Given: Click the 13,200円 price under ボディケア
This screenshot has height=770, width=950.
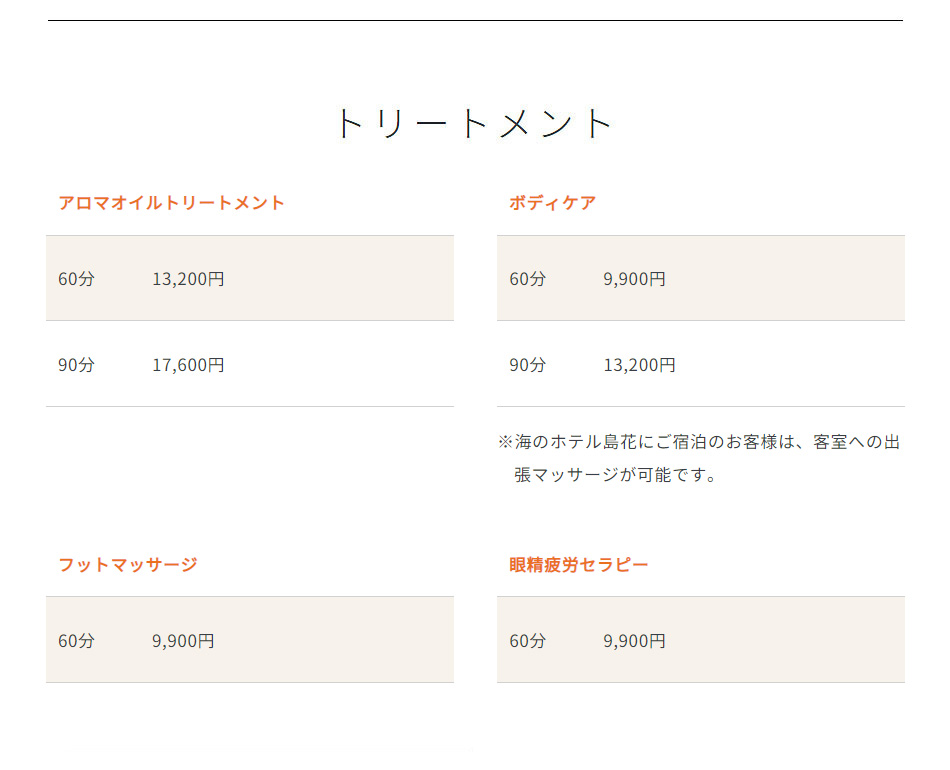Looking at the screenshot, I should pyautogui.click(x=639, y=365).
